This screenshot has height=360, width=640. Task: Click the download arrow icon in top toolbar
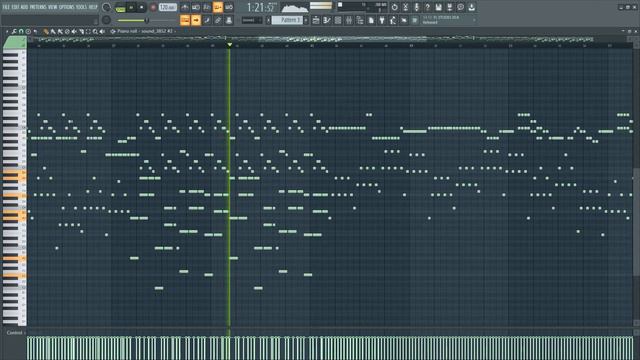471,7
